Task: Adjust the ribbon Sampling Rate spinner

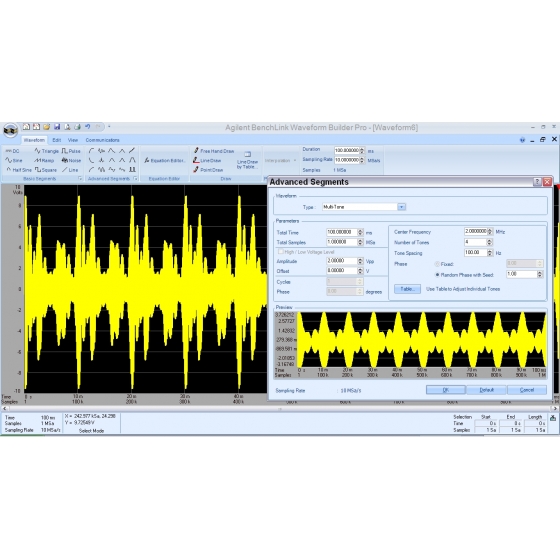Action: [362, 160]
